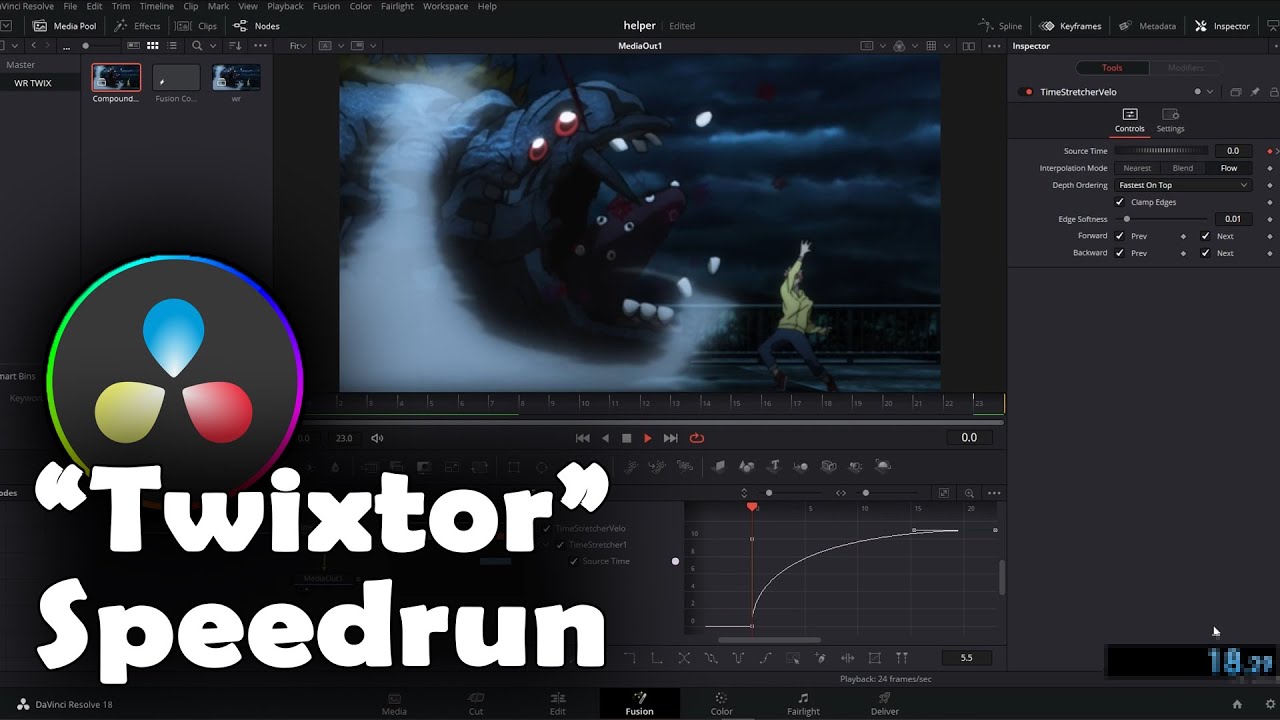Toggle the loop playback button
This screenshot has width=1280, height=720.
[697, 438]
